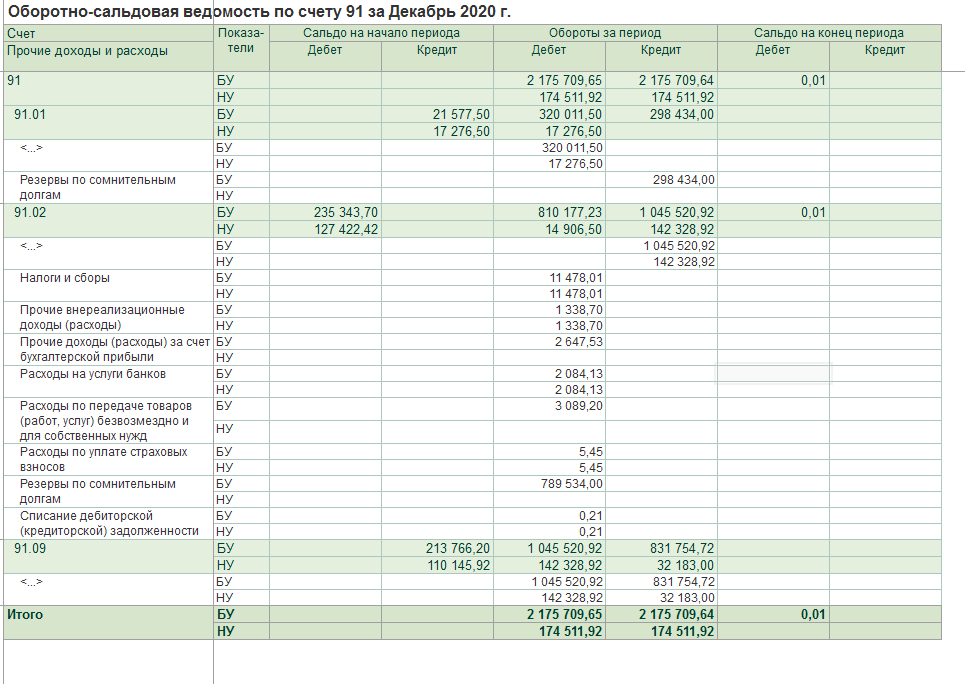Screen dimensions: 965x684
Task: Click the 213 766,20 opening credit value
Action: [458, 549]
